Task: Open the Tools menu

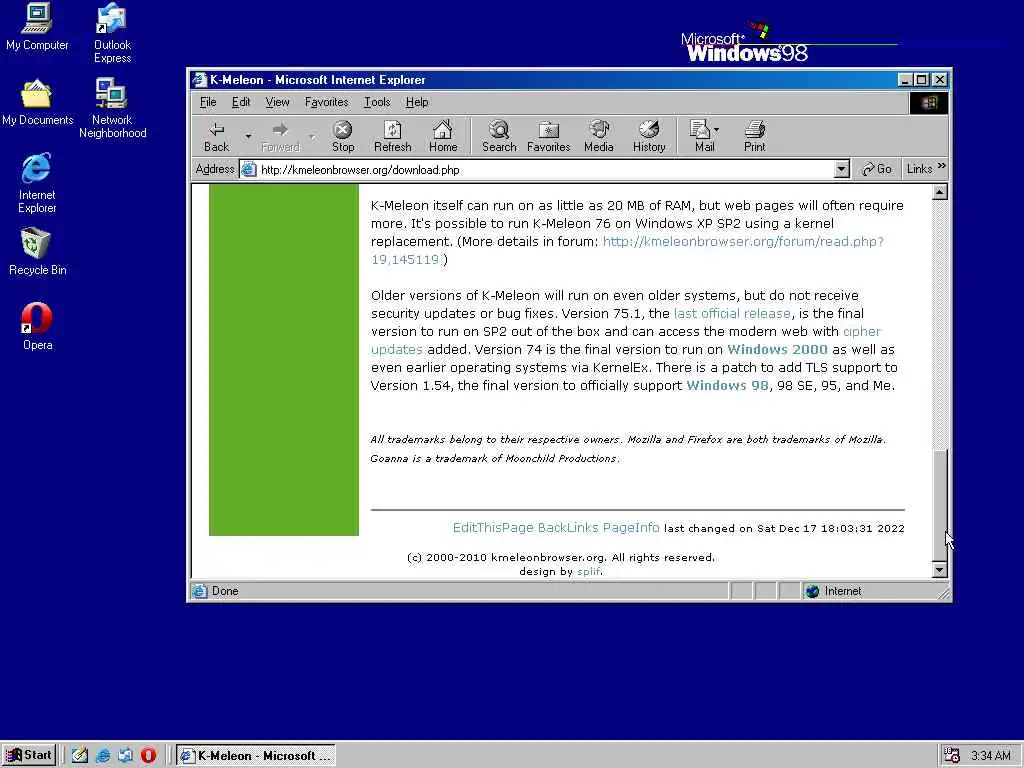Action: click(x=377, y=102)
